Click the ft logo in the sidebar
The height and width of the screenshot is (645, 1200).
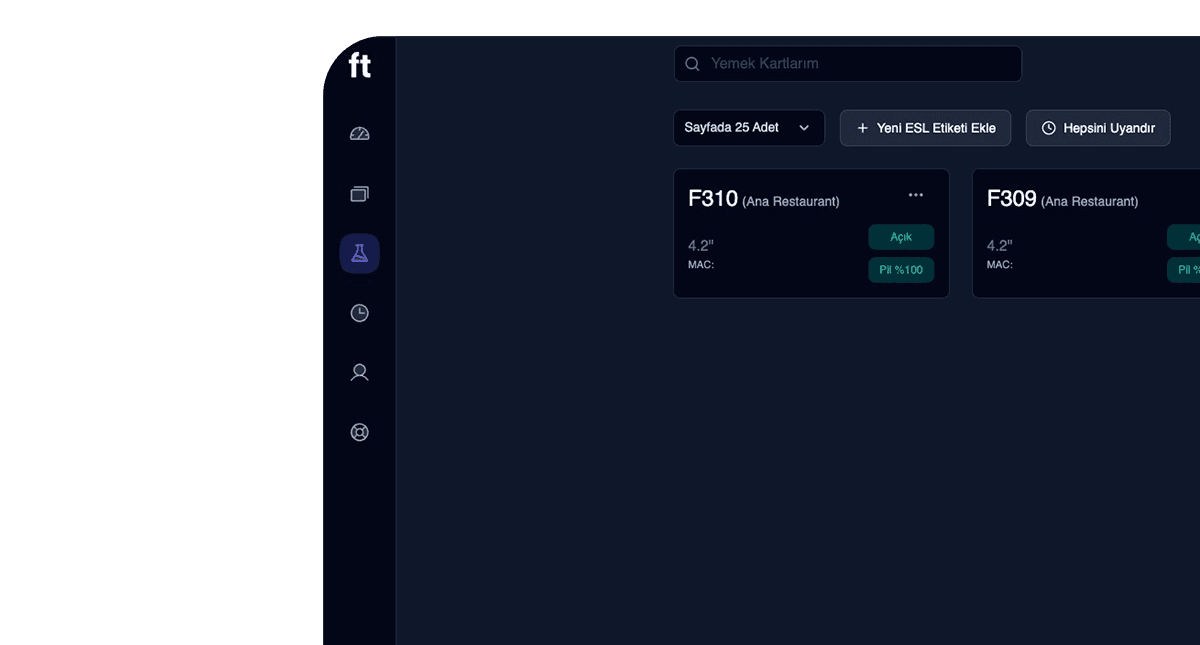pos(359,66)
